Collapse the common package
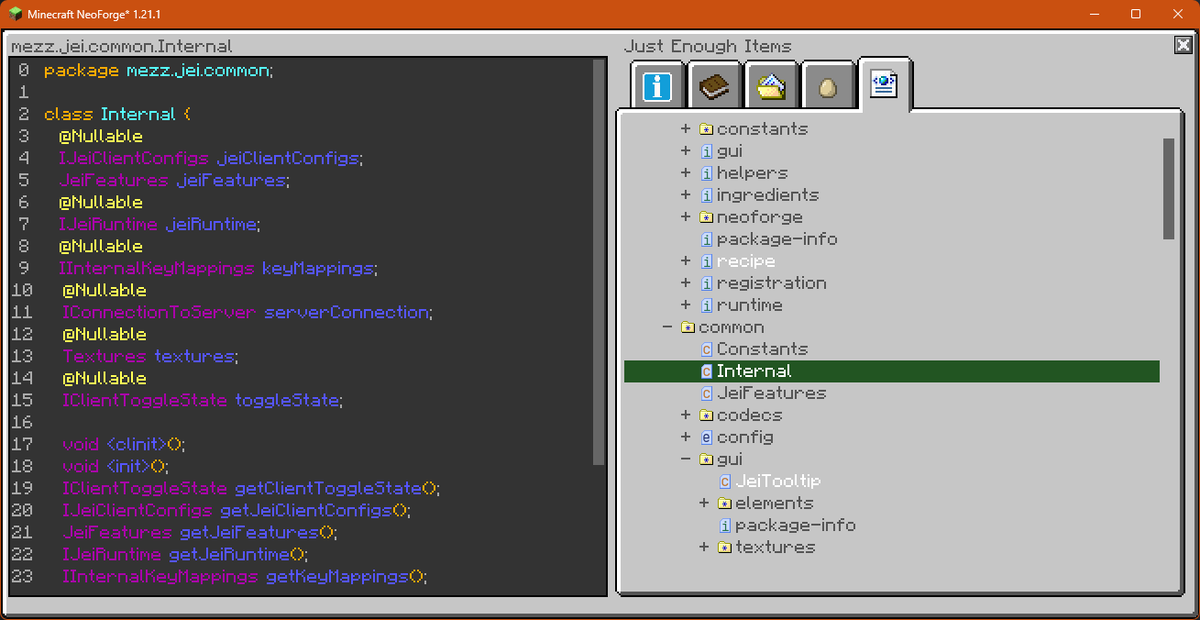The image size is (1200, 620). pyautogui.click(x=668, y=327)
